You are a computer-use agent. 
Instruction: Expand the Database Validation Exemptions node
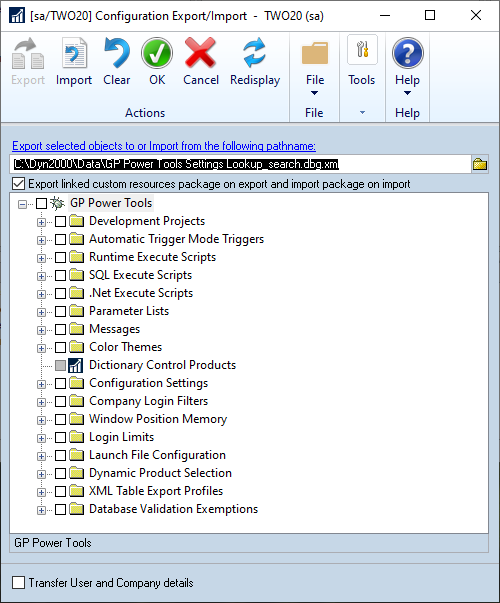[x=41, y=510]
